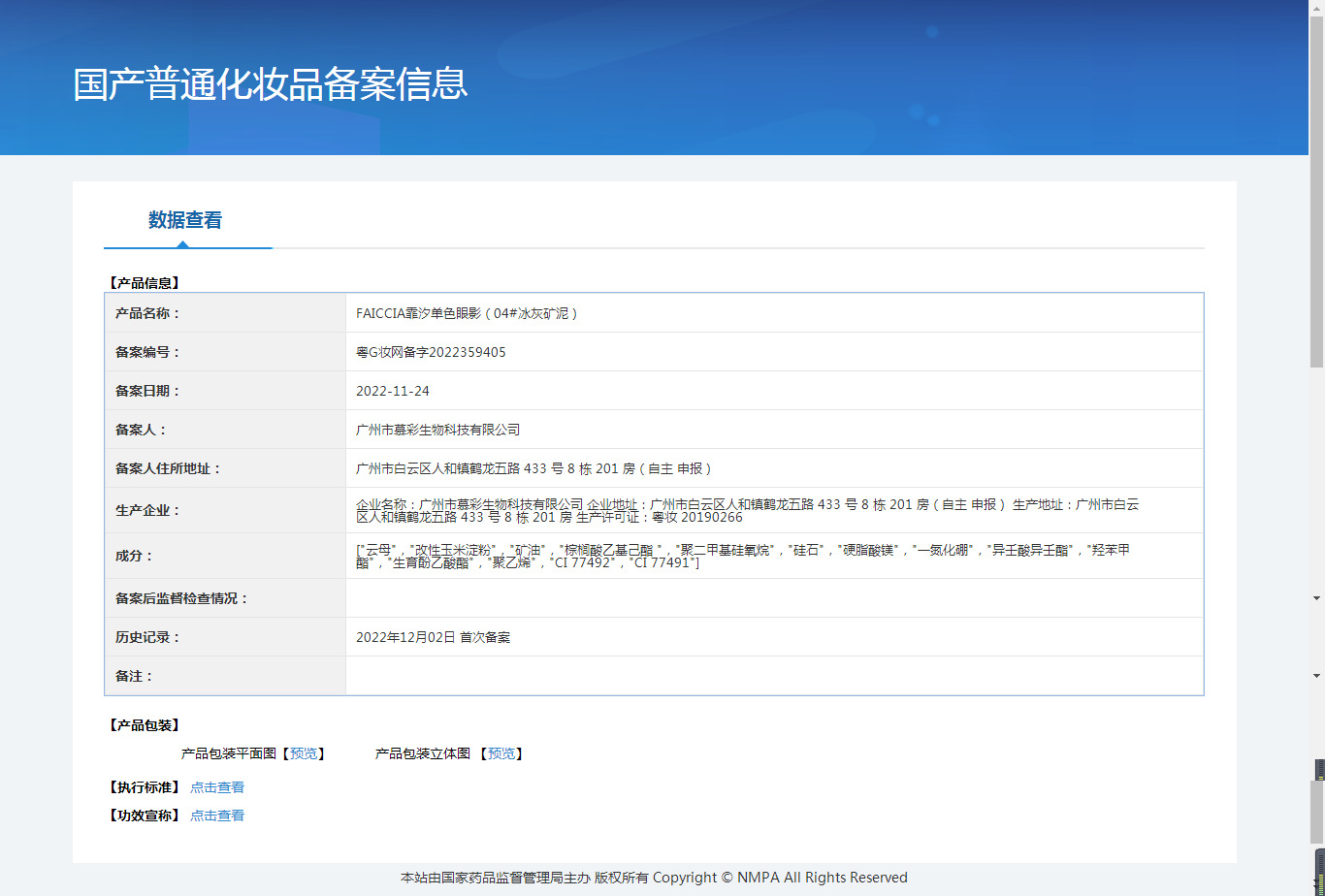The width and height of the screenshot is (1325, 896).
Task: Click 生产许可证：粤妆 20190266 text
Action: coord(660,517)
